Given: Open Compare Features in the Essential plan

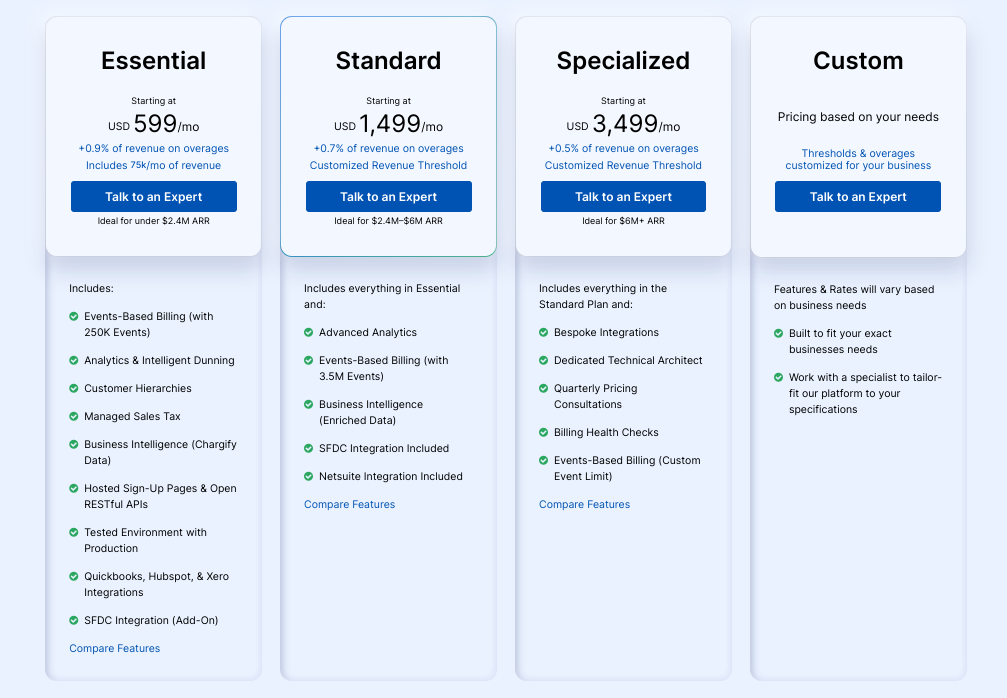Looking at the screenshot, I should [114, 648].
